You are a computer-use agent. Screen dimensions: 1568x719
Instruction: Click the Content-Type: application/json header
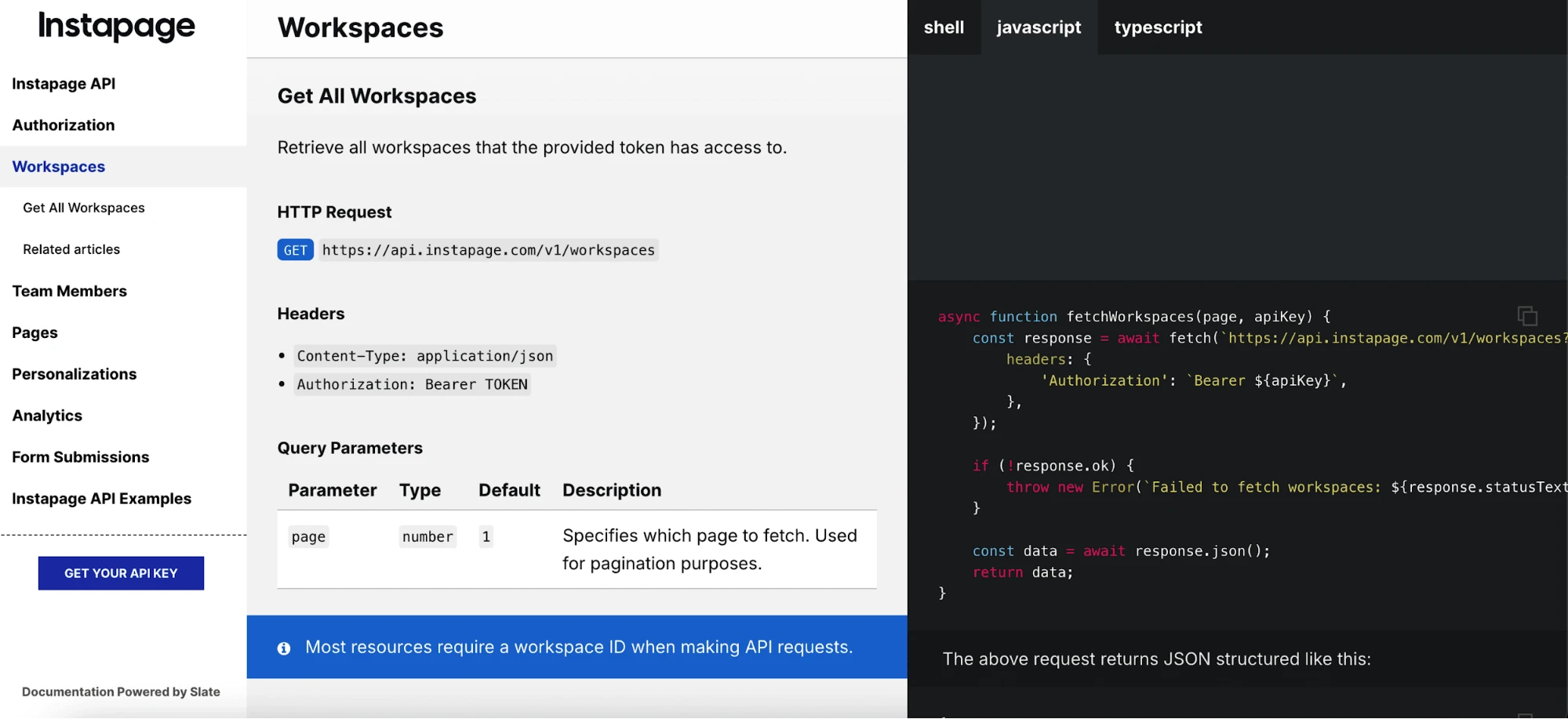[425, 356]
